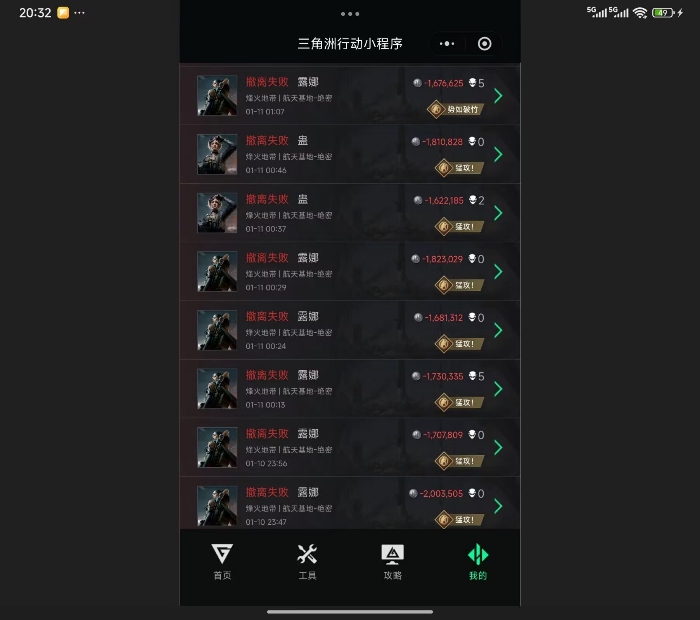Open match losing -1,681,312
700x620 pixels.
click(350, 330)
